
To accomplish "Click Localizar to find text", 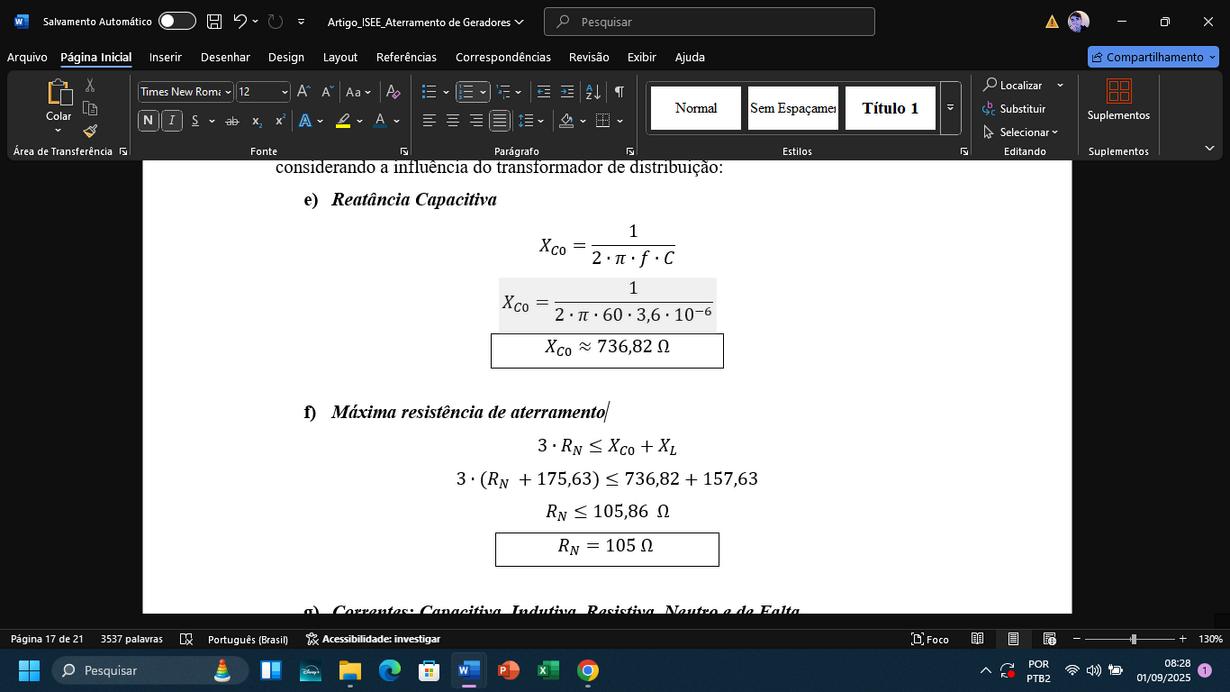I will pyautogui.click(x=1013, y=85).
